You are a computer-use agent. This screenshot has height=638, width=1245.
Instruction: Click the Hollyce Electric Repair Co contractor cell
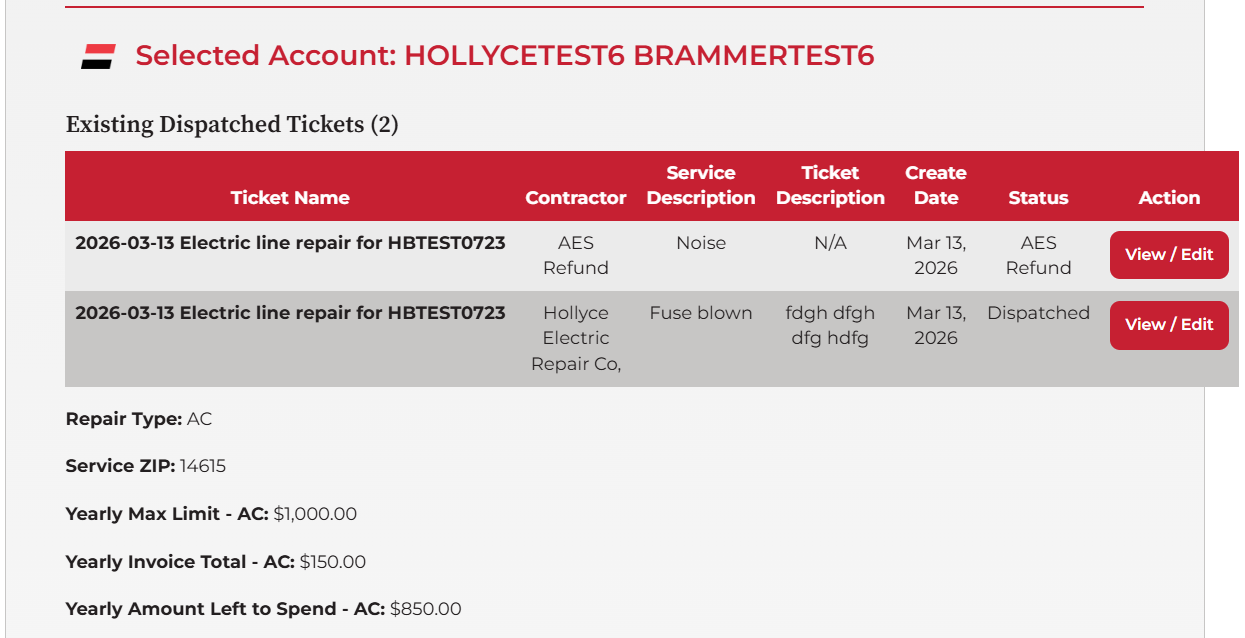click(576, 338)
